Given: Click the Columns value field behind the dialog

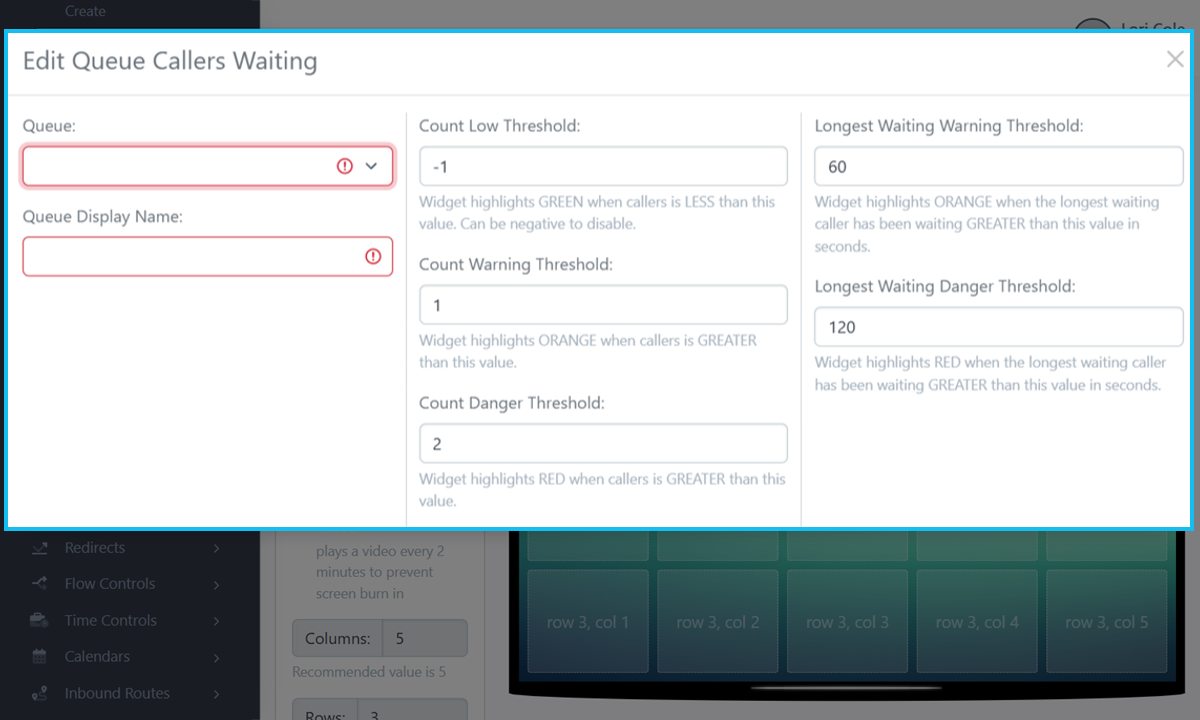Looking at the screenshot, I should point(425,638).
